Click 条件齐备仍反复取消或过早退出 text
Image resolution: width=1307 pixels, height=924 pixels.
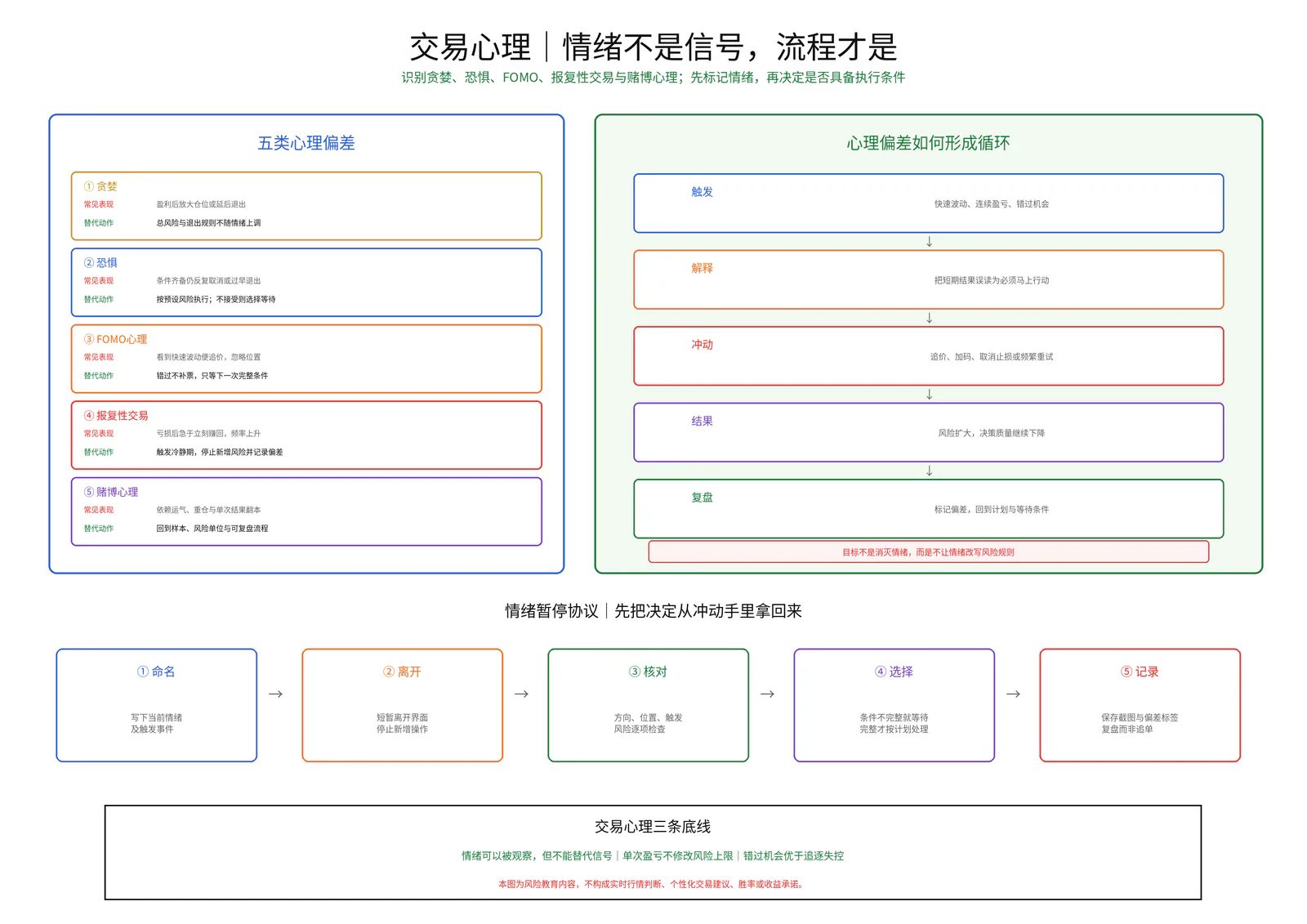(x=208, y=280)
